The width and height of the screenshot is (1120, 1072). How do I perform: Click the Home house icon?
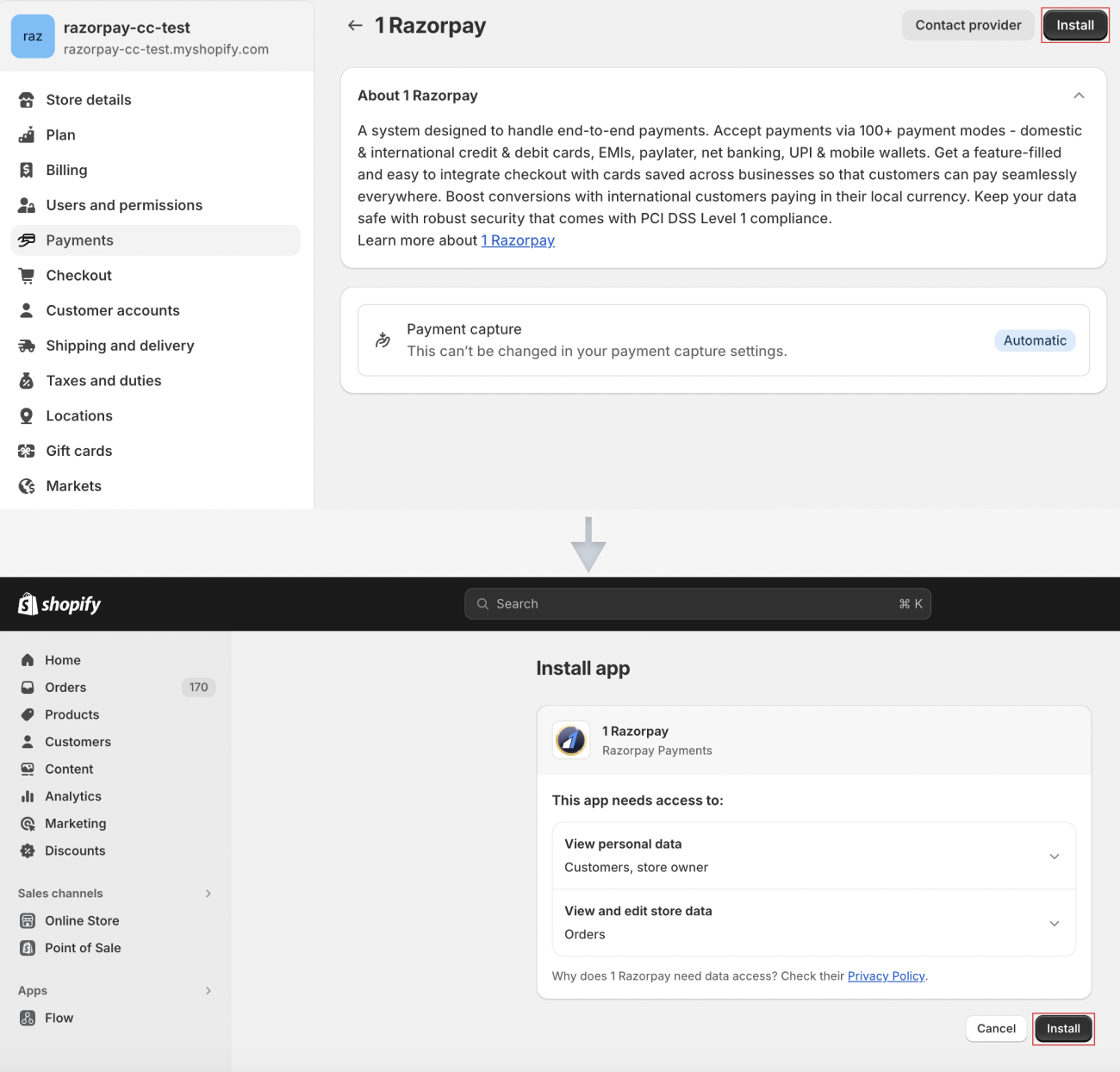pyautogui.click(x=28, y=660)
